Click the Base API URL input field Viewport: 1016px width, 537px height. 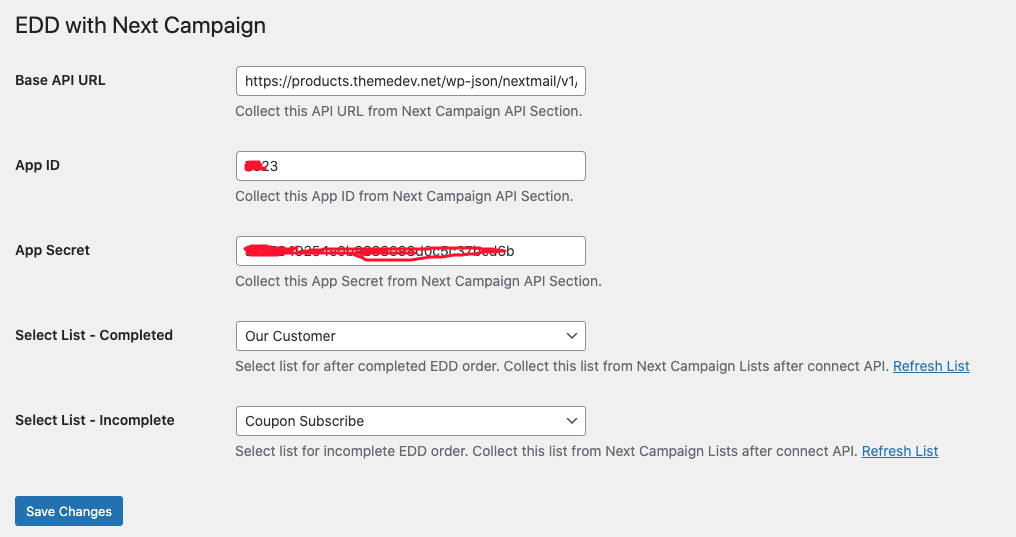click(x=410, y=81)
